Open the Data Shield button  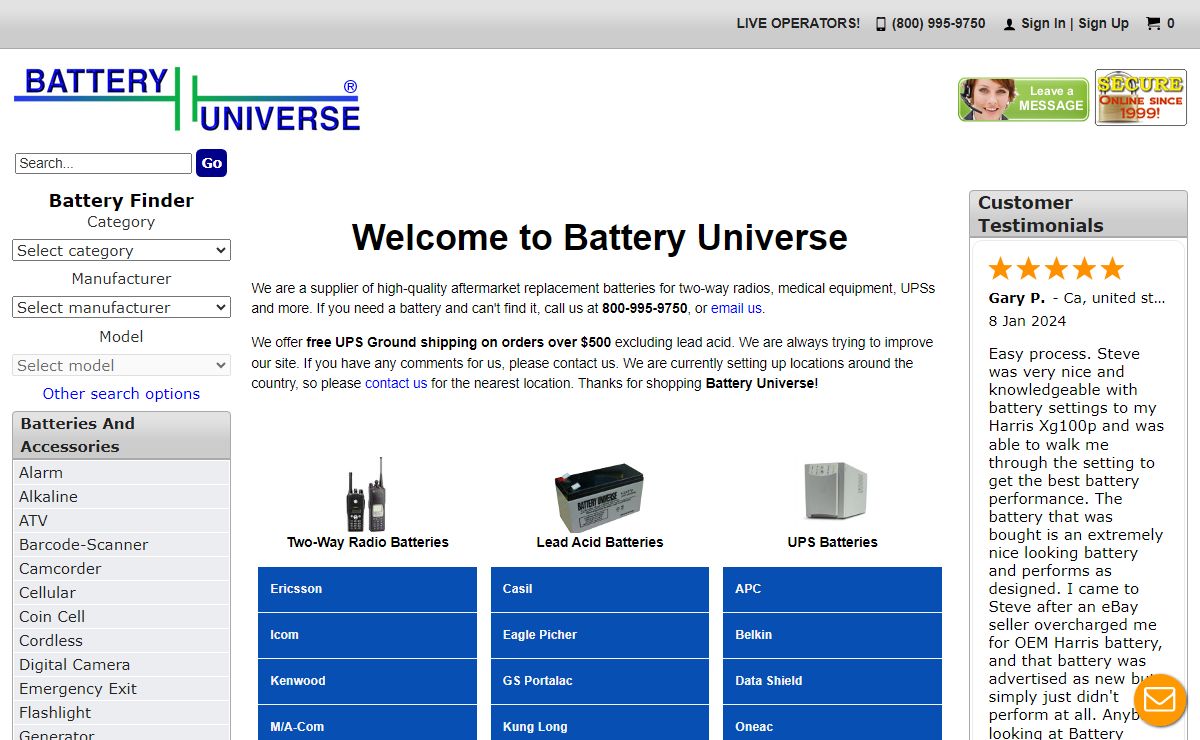(x=832, y=681)
